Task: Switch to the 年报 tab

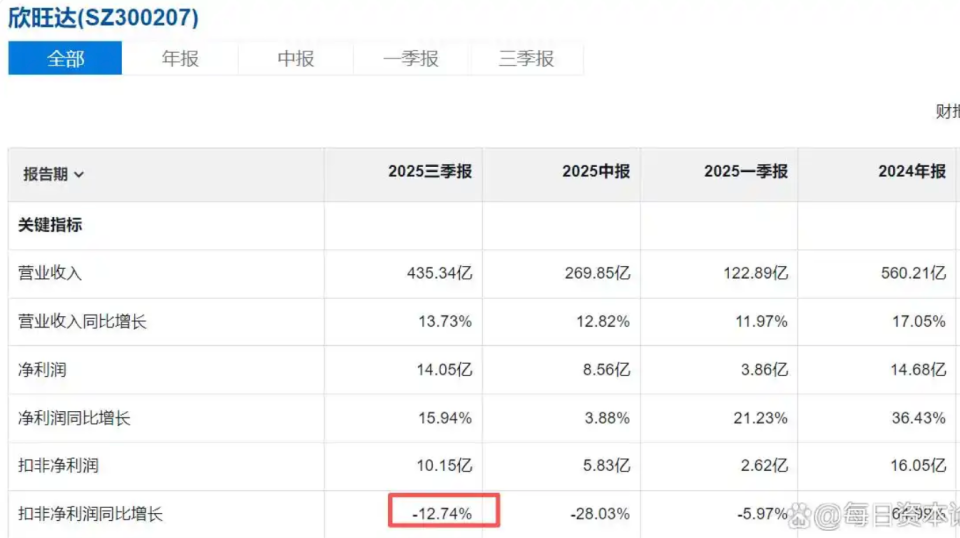Action: tap(180, 58)
